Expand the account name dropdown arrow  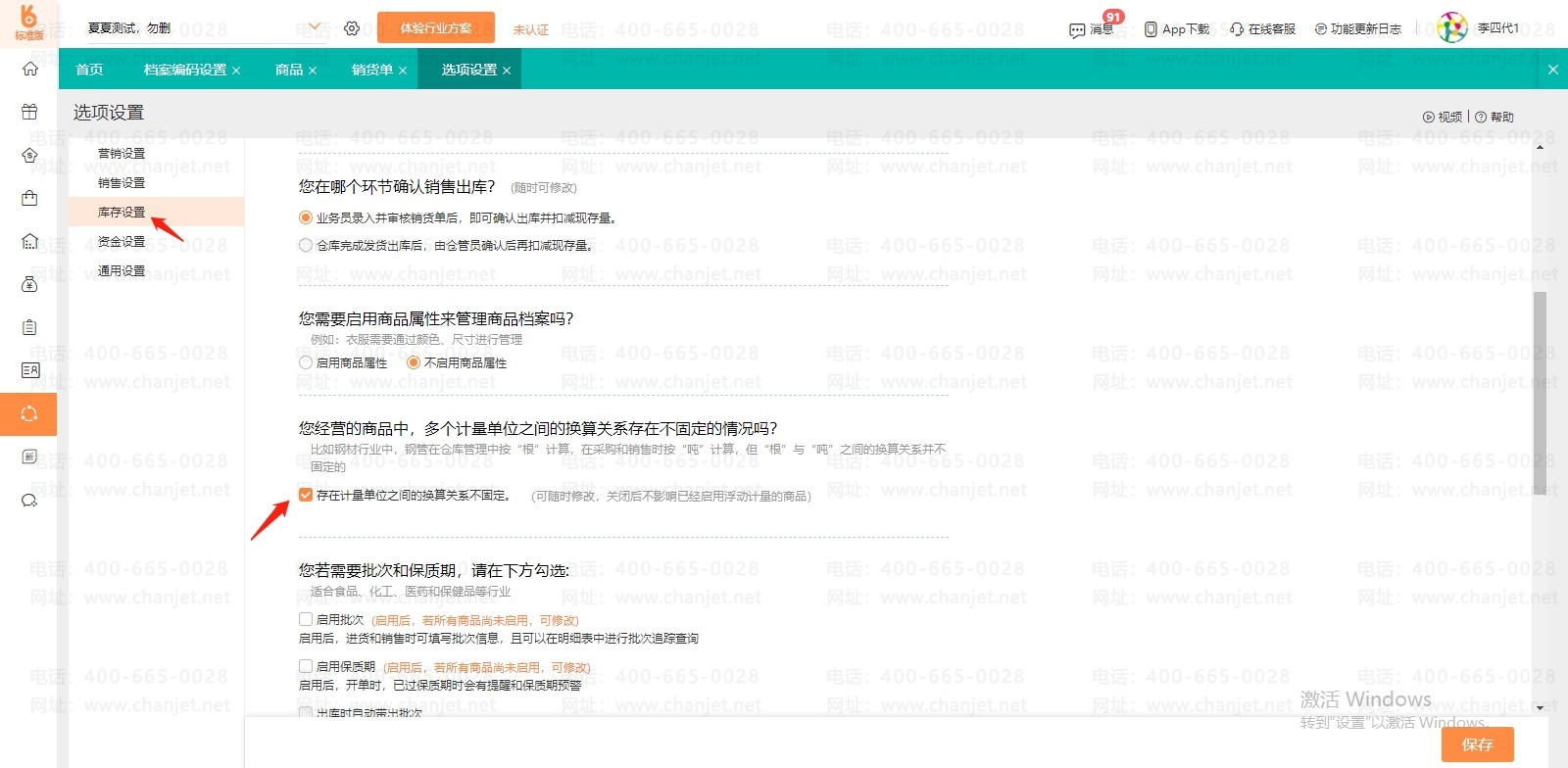pos(315,27)
